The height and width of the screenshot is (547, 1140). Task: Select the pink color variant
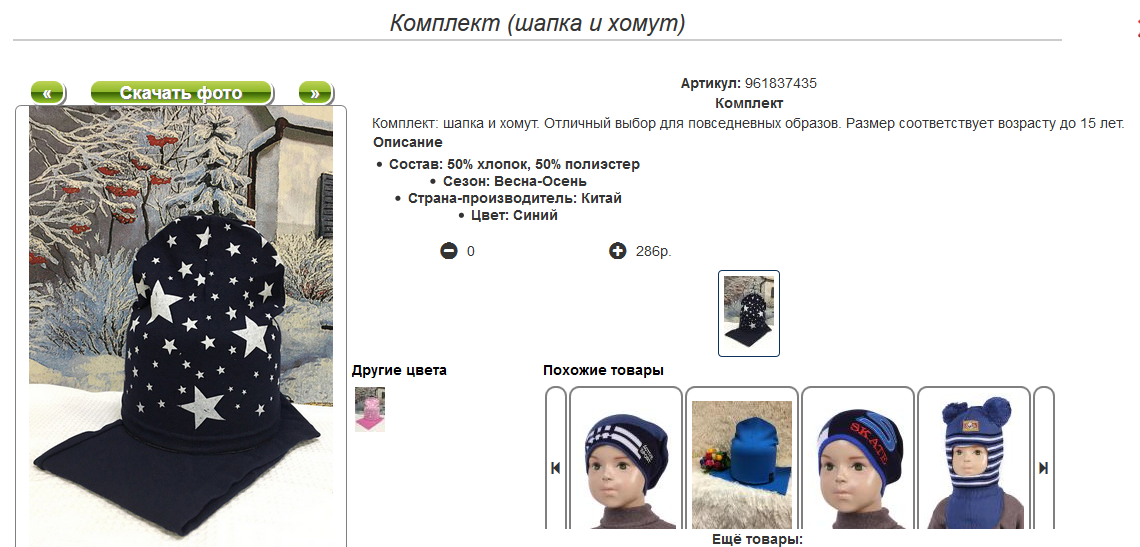370,410
